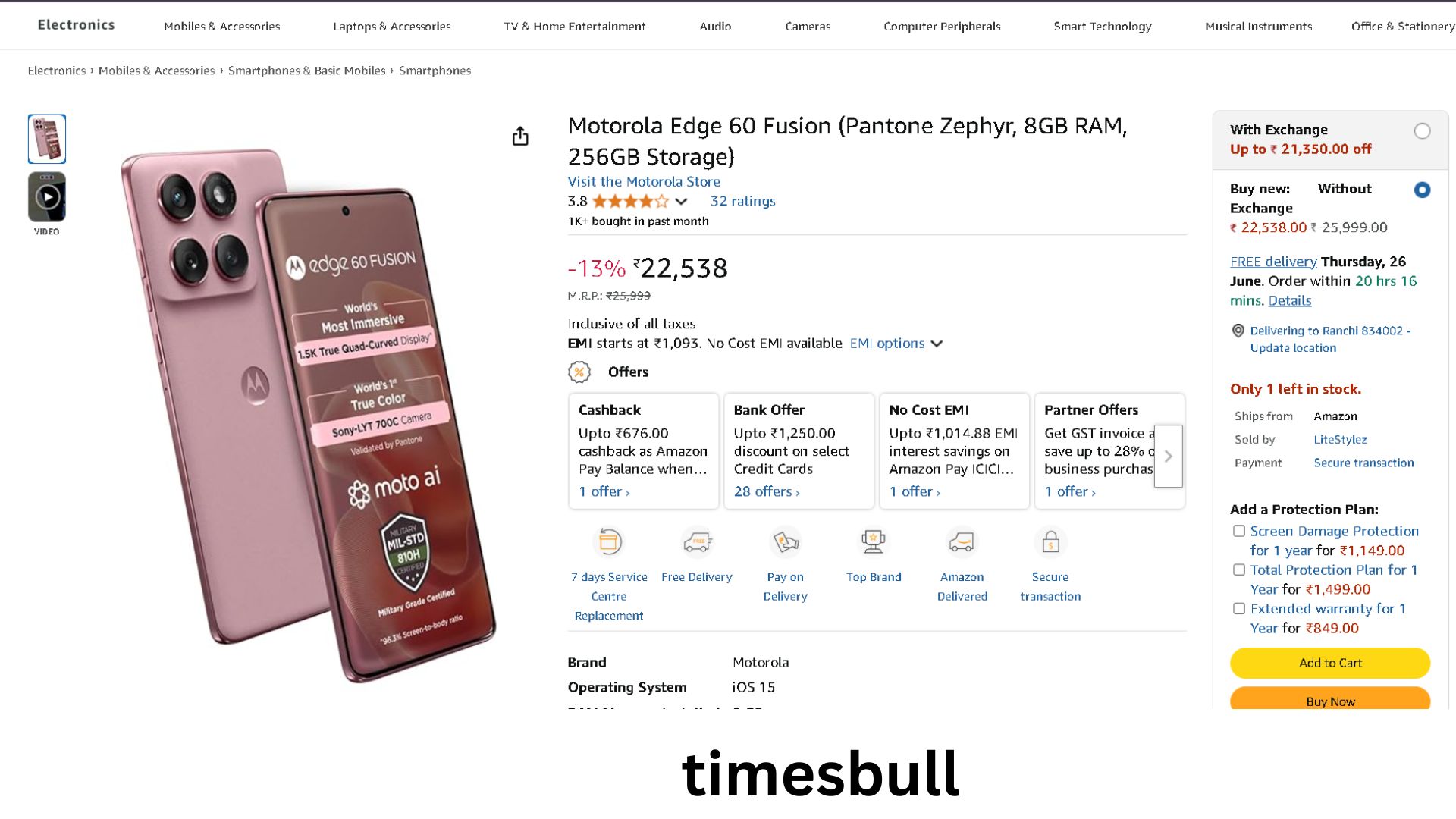Open the Cameras category menu
The height and width of the screenshot is (819, 1456).
pos(808,26)
